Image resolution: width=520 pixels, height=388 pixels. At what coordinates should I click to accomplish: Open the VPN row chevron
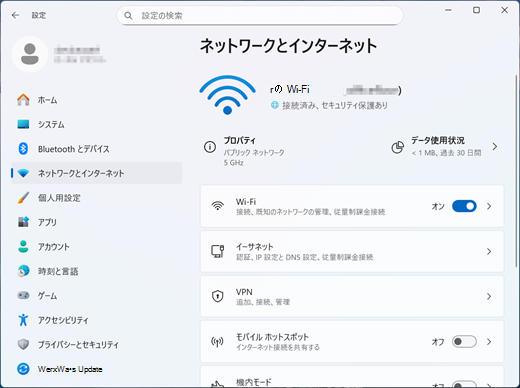[489, 296]
